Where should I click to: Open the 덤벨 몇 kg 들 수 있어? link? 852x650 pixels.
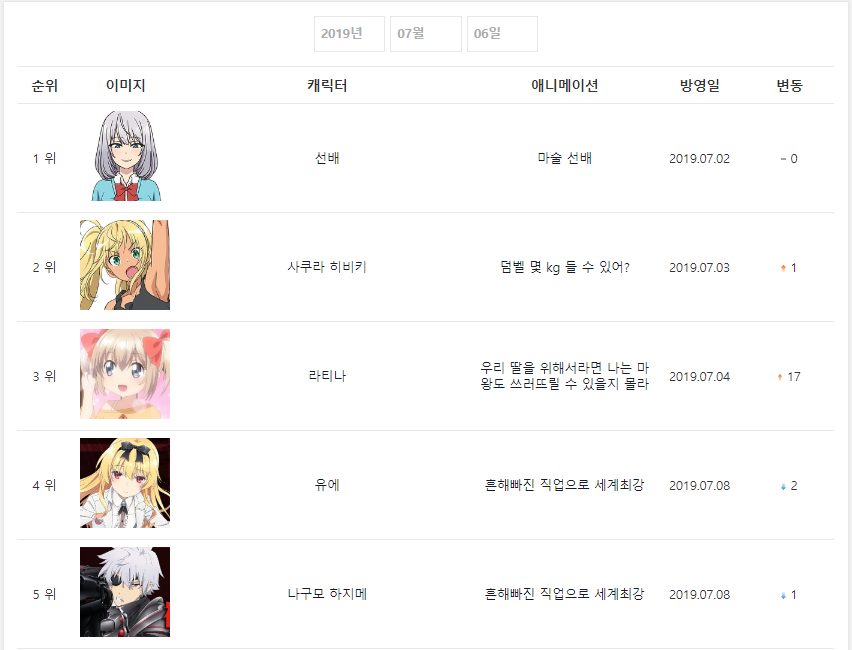(x=565, y=267)
